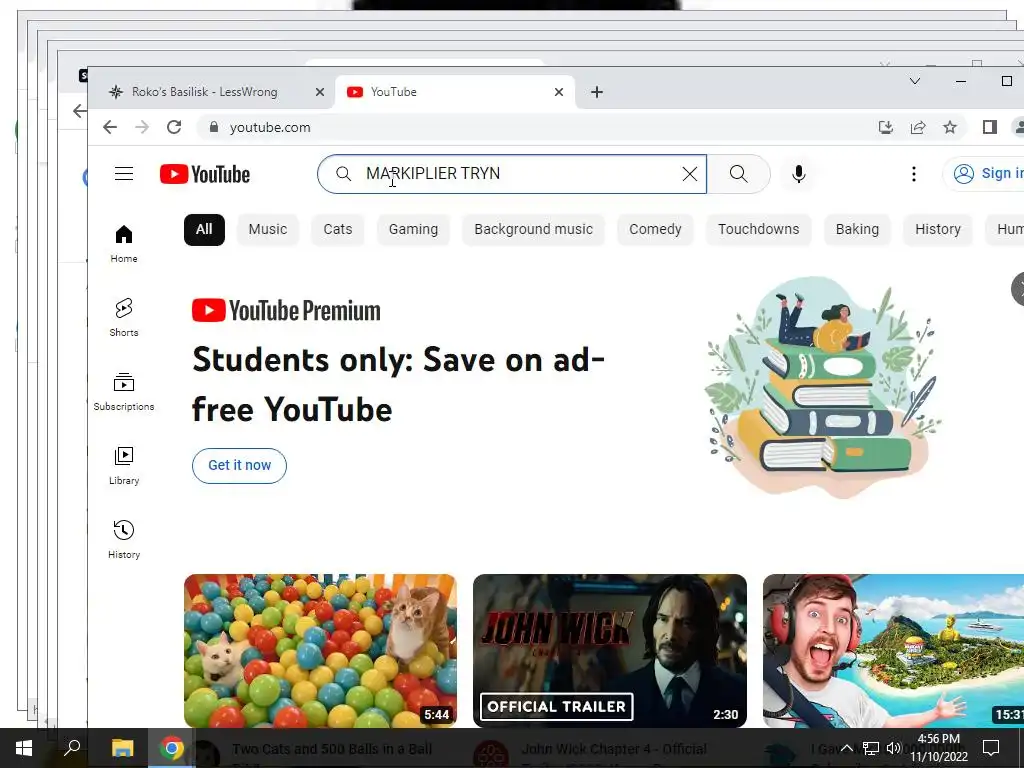
Task: Start voice search with the microphone icon
Action: [x=798, y=174]
